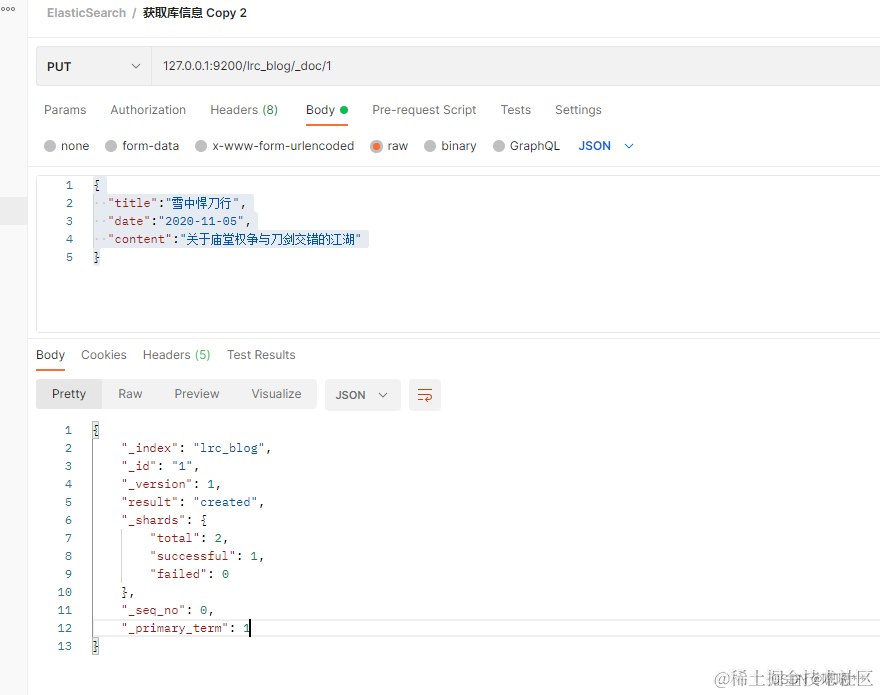The height and width of the screenshot is (695, 880).
Task: Open the Pre-request Script tab
Action: [424, 110]
